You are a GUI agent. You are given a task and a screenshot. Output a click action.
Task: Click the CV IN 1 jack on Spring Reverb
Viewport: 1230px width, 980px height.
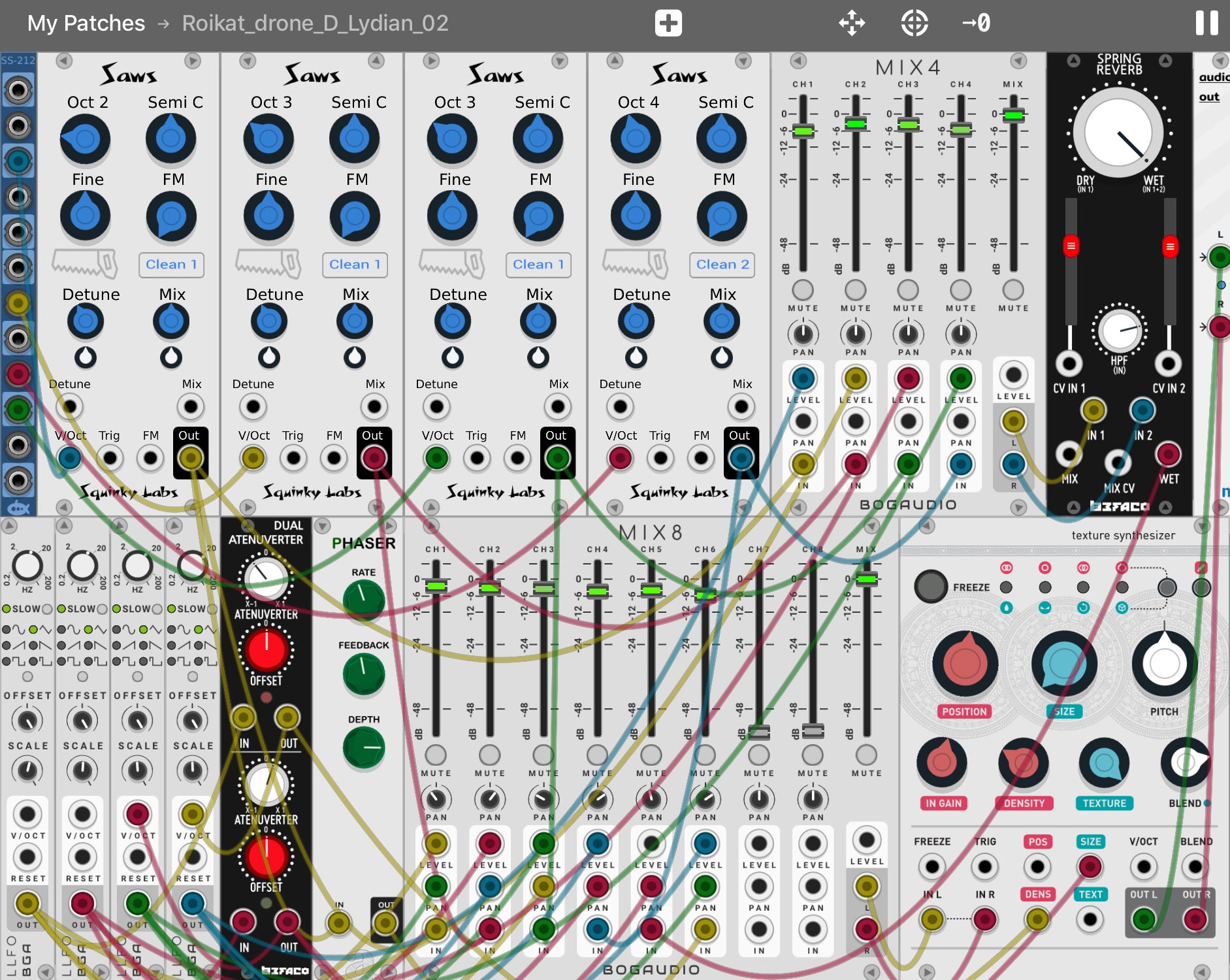click(1069, 363)
